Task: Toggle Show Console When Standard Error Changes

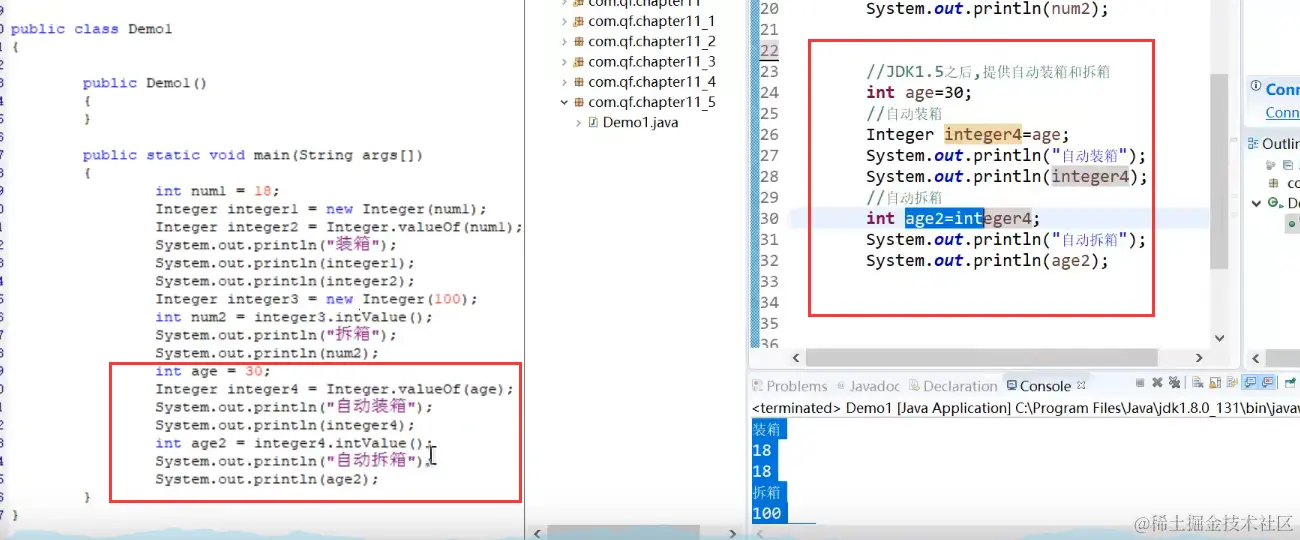Action: point(1267,382)
